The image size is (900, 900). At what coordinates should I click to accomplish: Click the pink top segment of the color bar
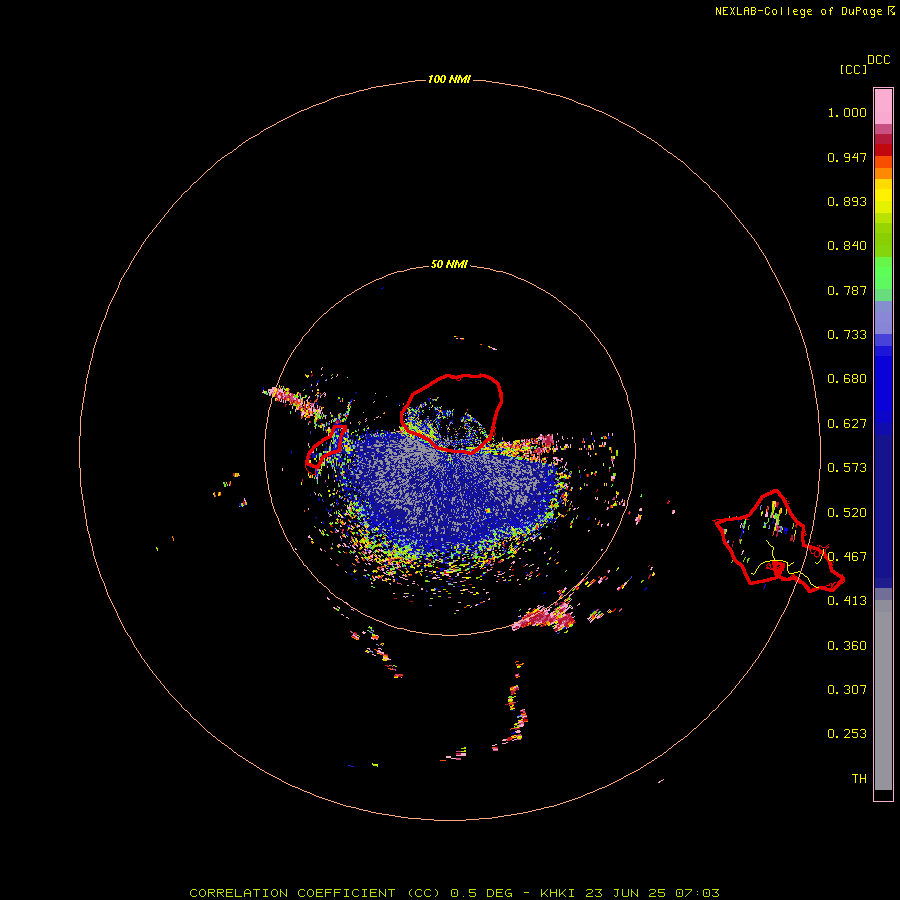[883, 107]
